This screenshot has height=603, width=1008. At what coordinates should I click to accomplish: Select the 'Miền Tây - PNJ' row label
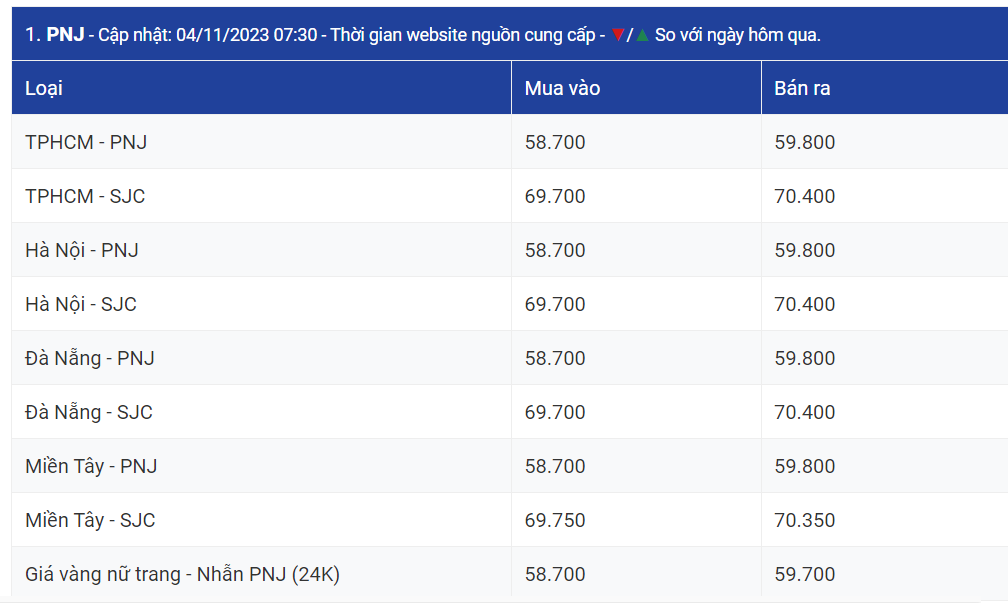91,466
